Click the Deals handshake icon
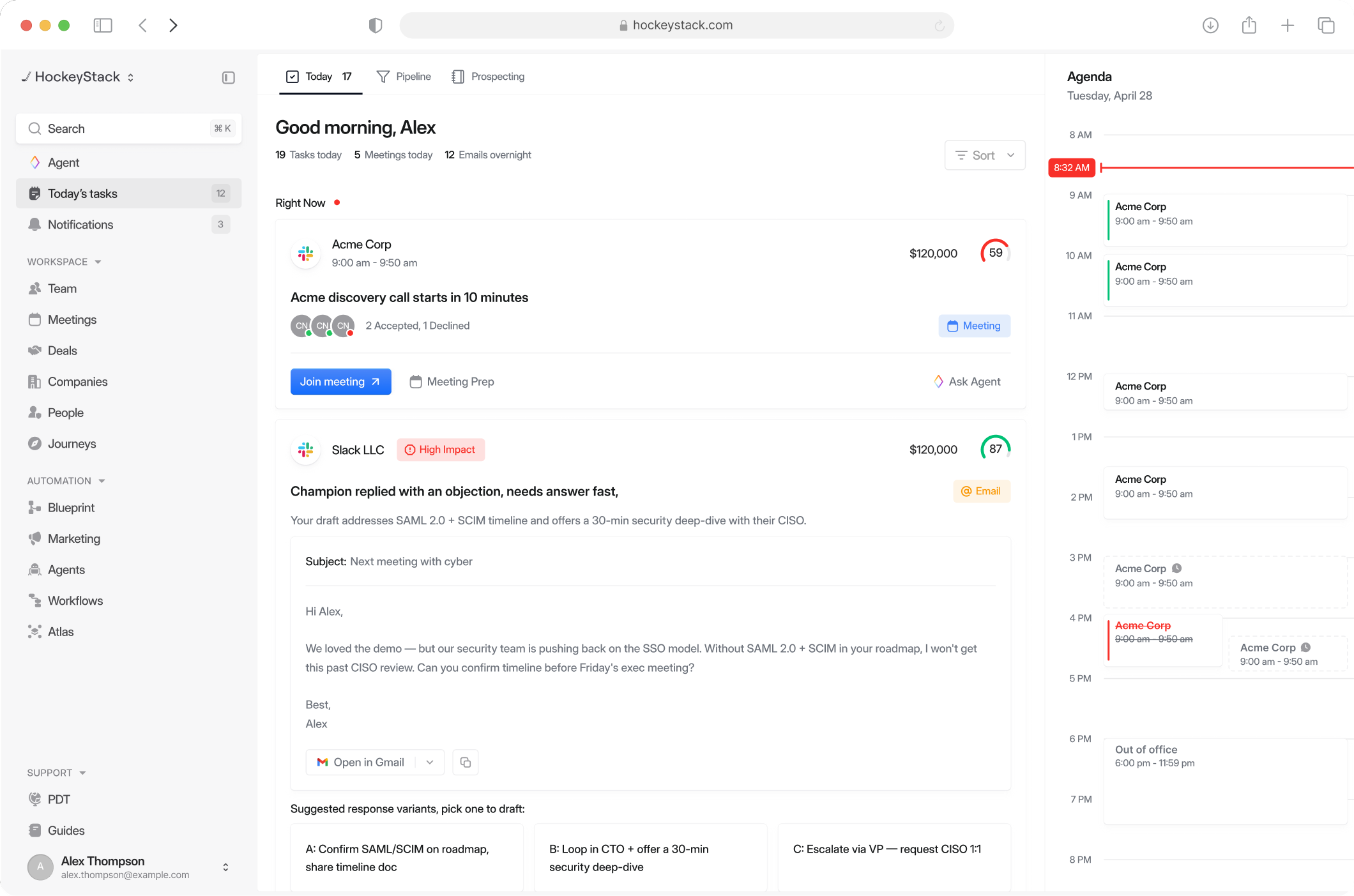The height and width of the screenshot is (896, 1354). coord(35,351)
